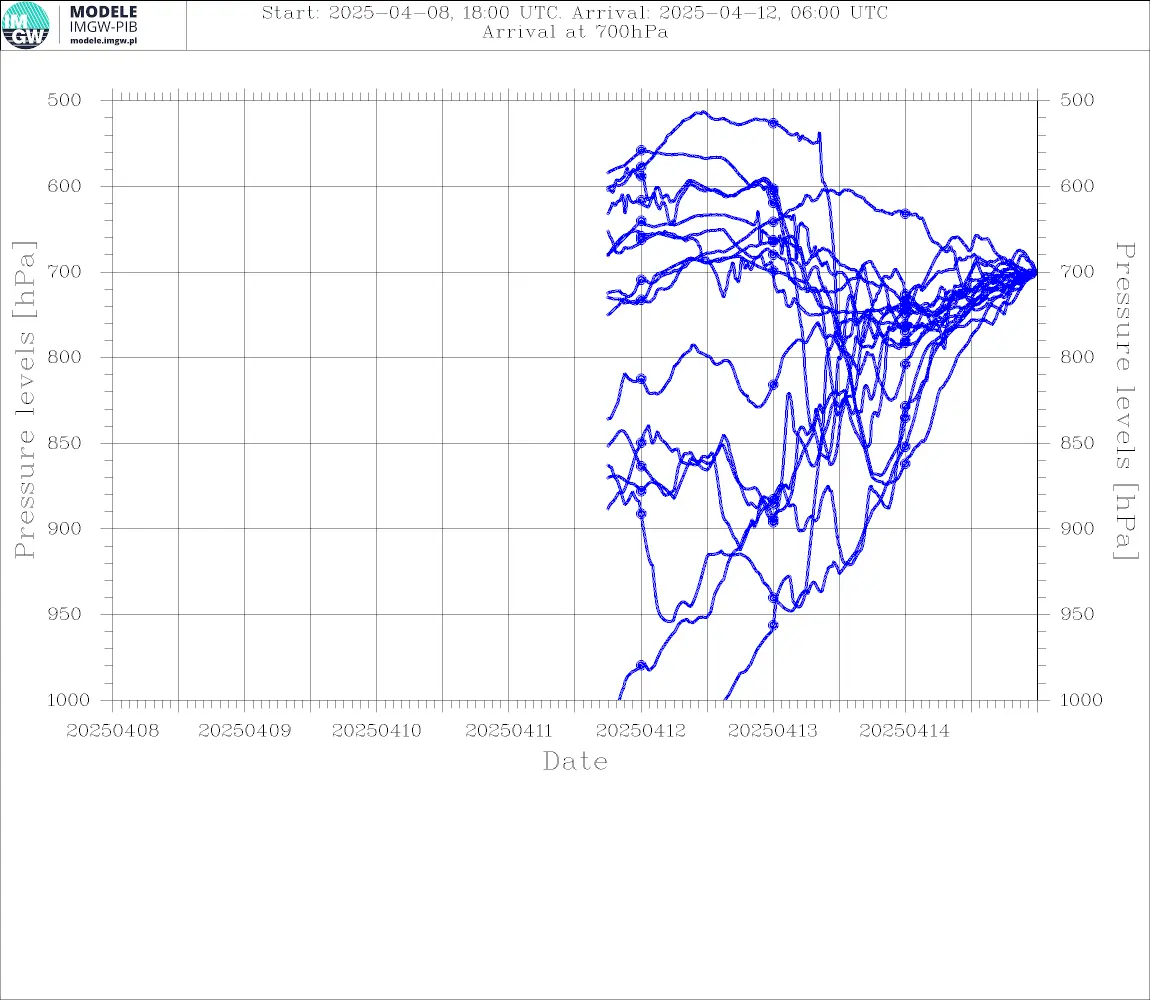
Task: Click the trajectory convergence point at 700 hPa
Action: coord(1035,273)
